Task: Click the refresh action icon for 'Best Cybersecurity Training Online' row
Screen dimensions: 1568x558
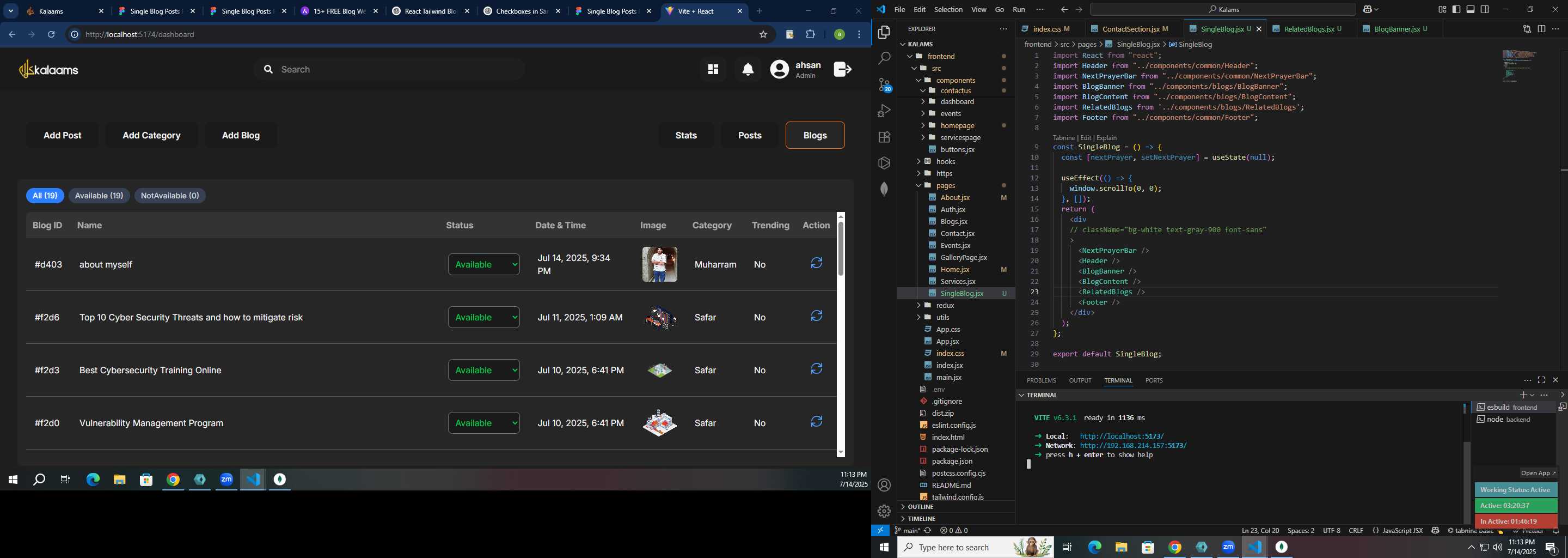Action: tap(816, 369)
